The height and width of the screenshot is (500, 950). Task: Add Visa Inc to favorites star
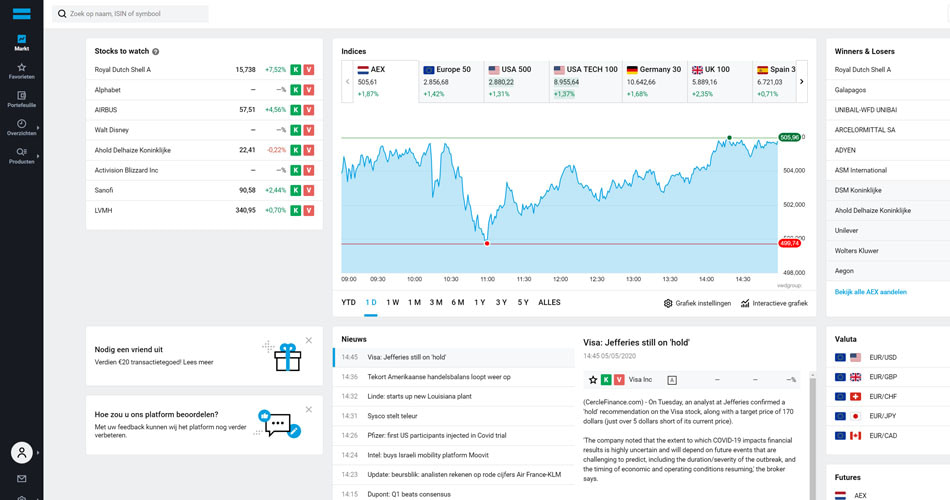click(593, 380)
